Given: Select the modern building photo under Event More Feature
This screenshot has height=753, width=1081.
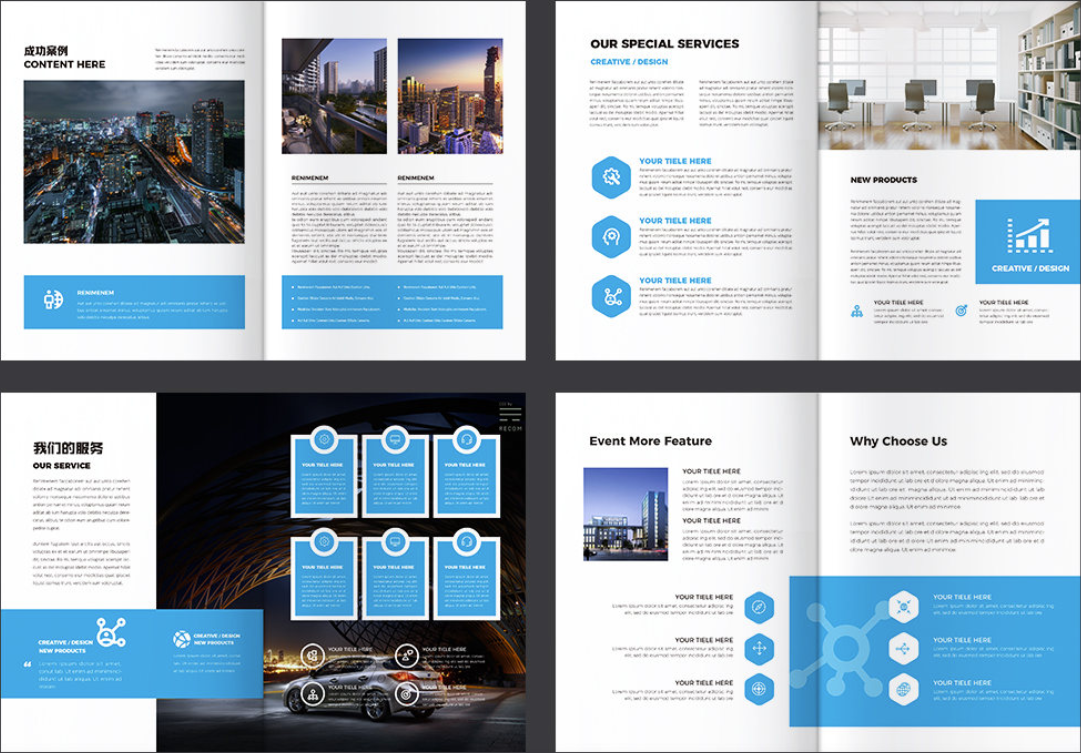Looking at the screenshot, I should [625, 514].
